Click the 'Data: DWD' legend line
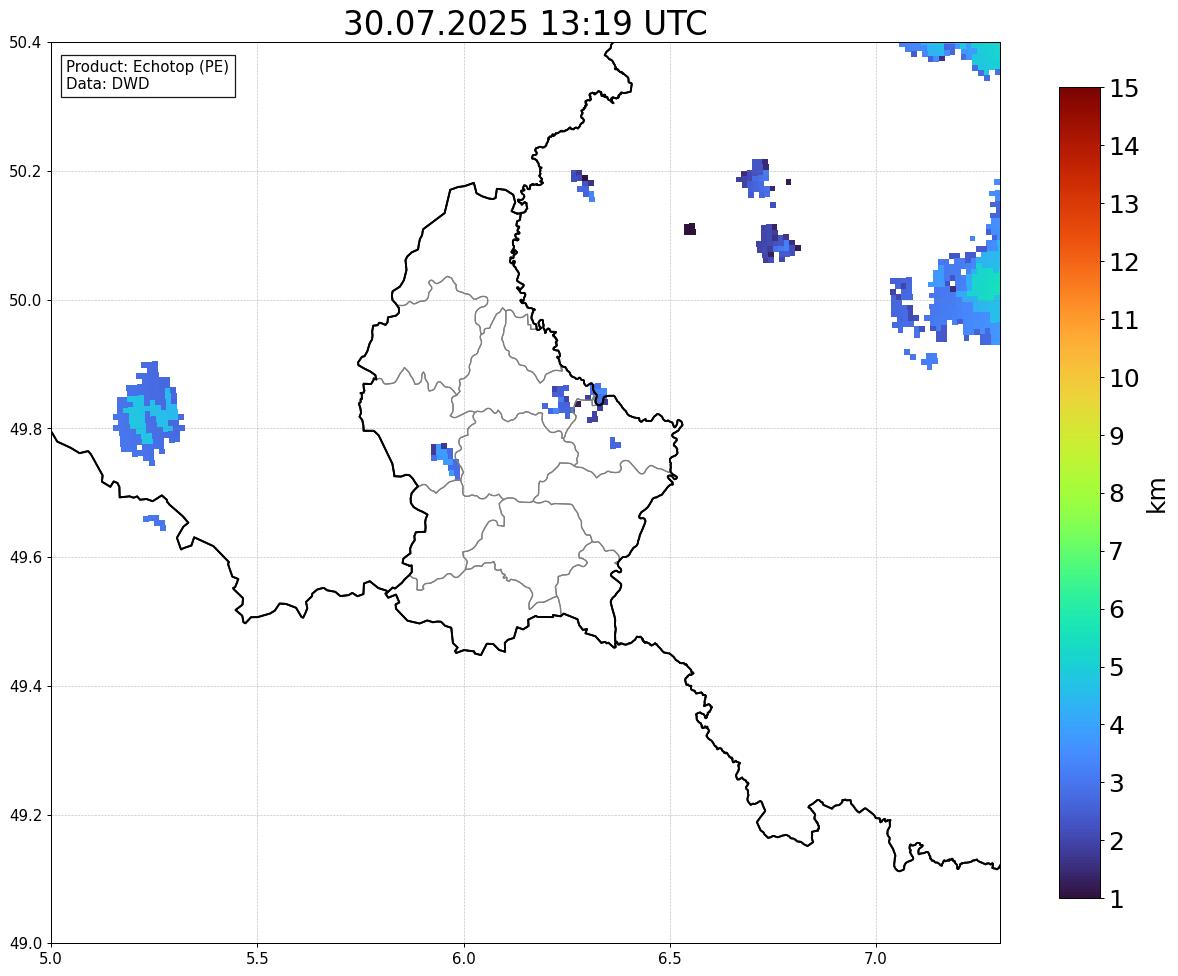The width and height of the screenshot is (1178, 976). pos(107,83)
